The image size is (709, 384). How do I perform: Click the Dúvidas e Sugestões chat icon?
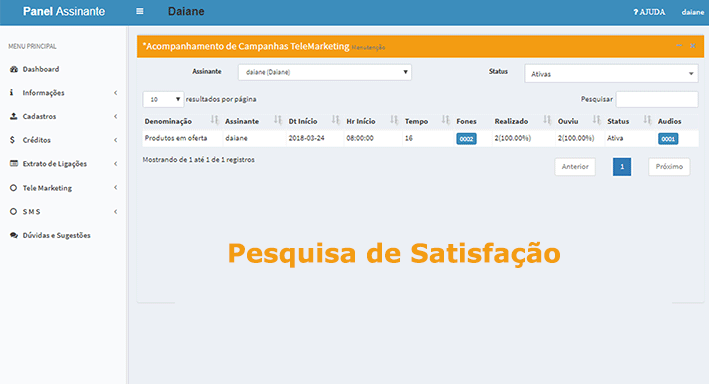(14, 235)
